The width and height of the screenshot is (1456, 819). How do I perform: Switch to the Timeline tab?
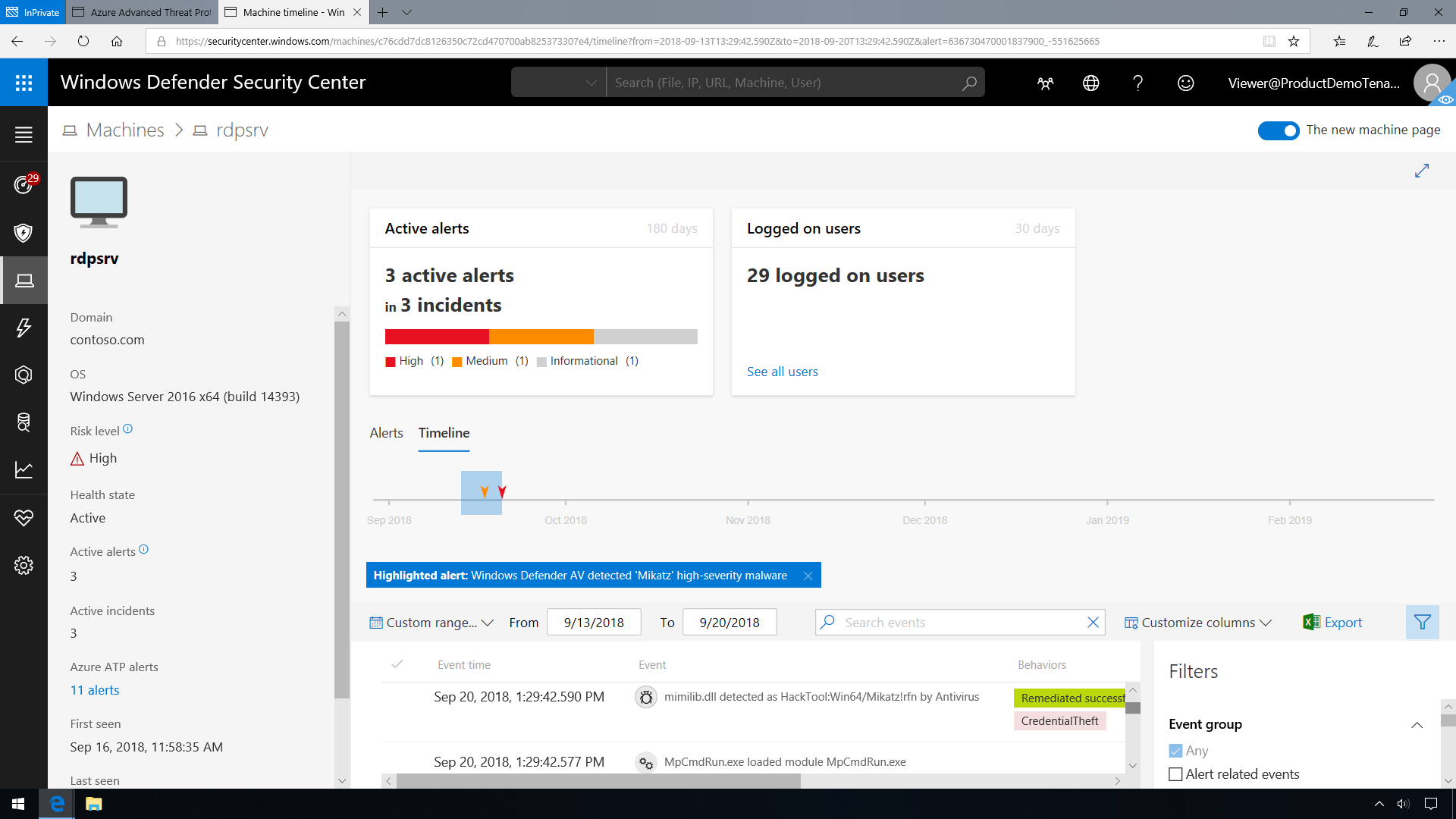[443, 433]
